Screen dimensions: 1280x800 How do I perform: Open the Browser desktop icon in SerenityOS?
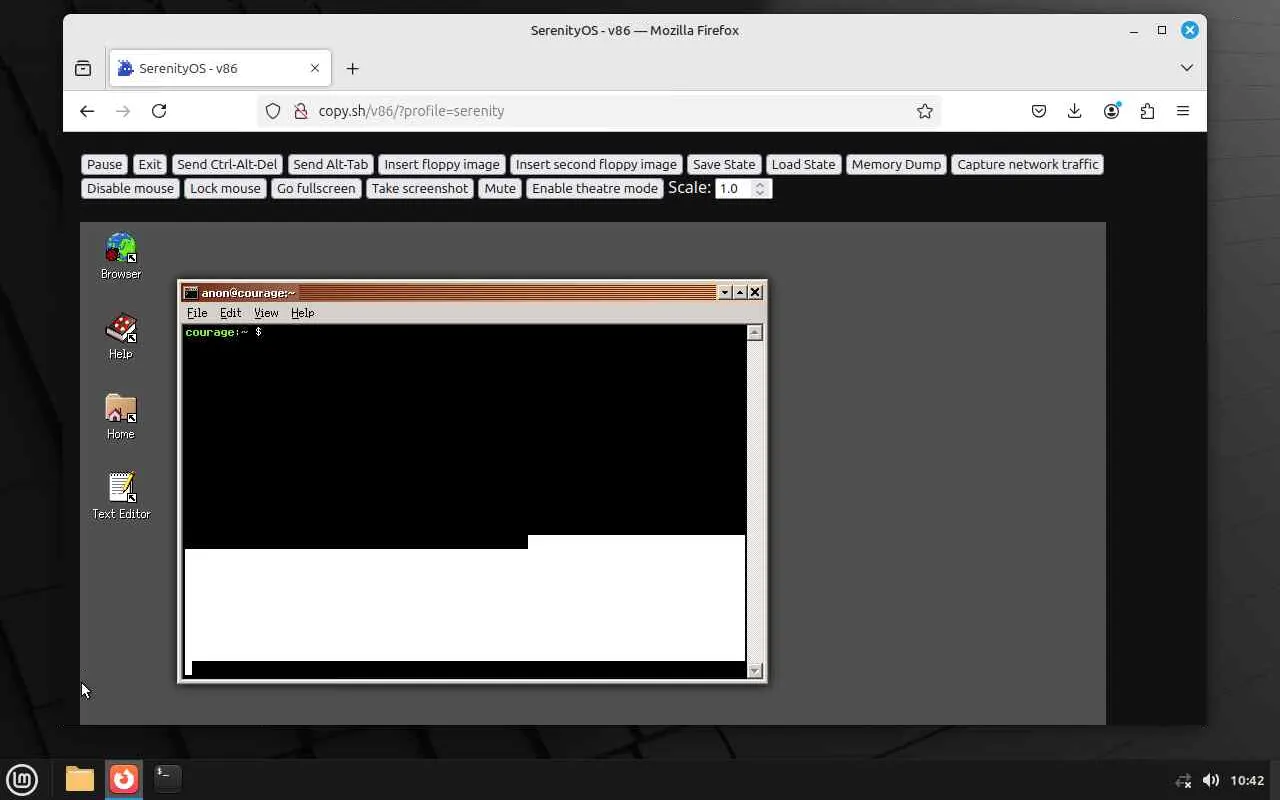tap(121, 256)
